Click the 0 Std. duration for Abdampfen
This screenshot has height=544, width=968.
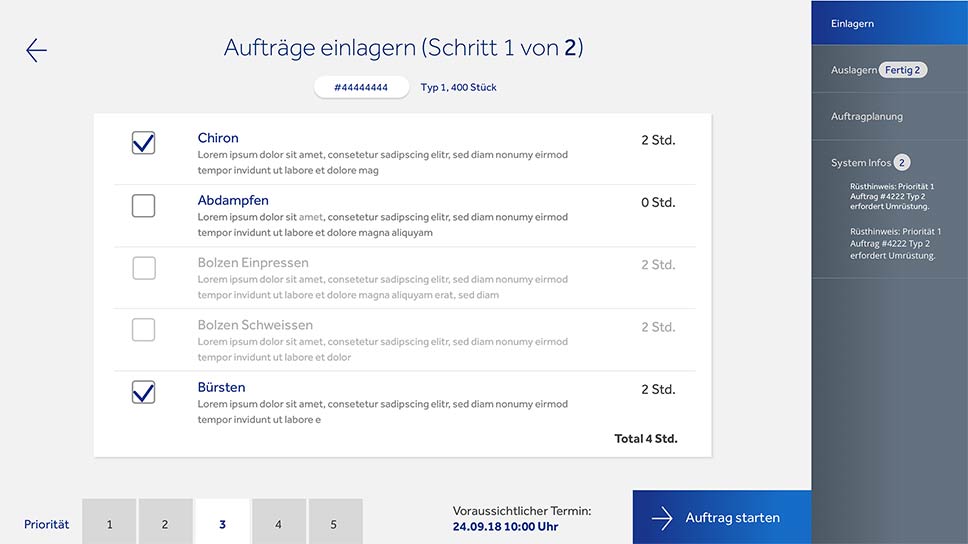658,203
